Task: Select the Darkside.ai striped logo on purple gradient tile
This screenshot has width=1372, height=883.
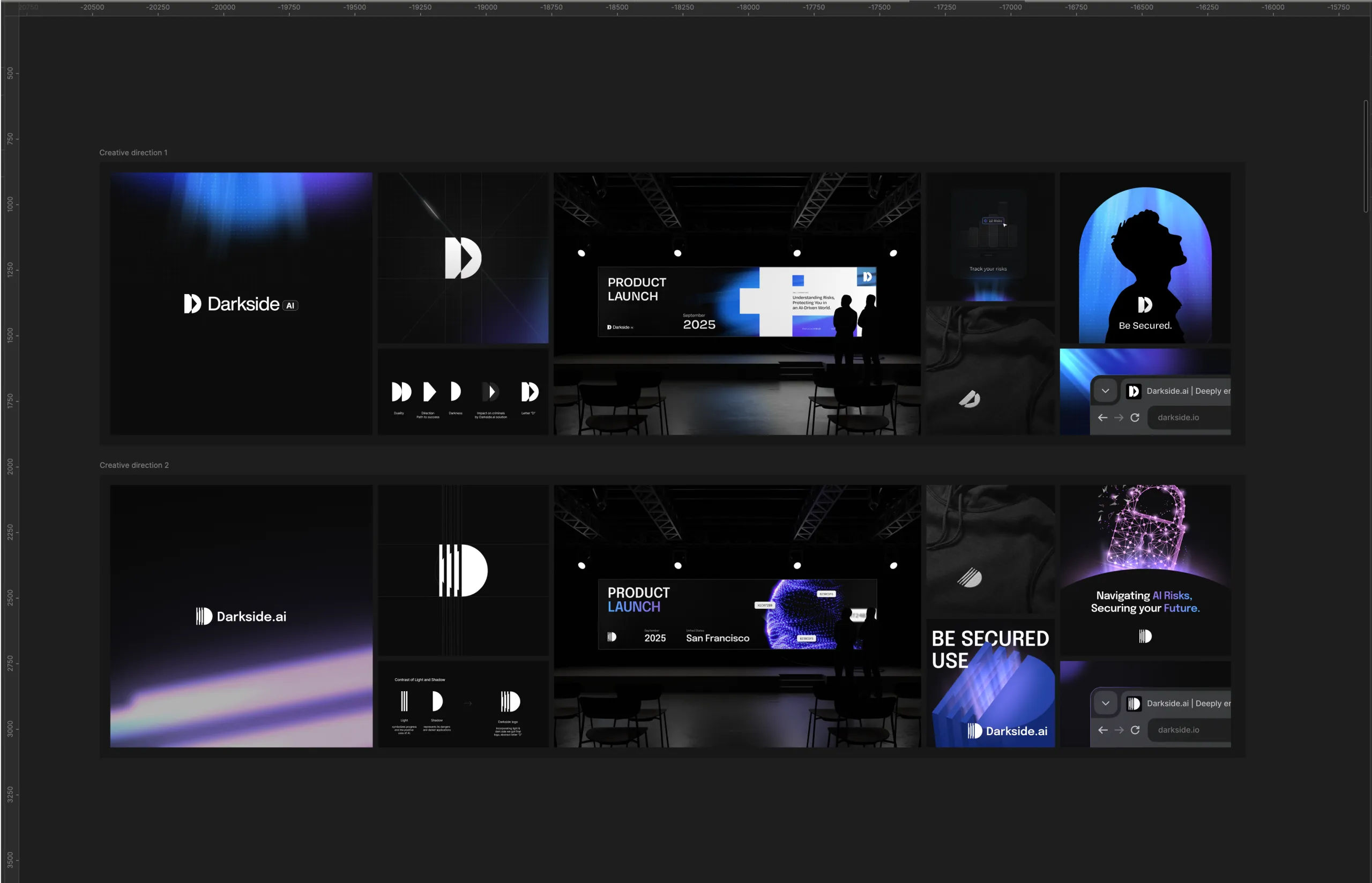Action: tap(241, 616)
